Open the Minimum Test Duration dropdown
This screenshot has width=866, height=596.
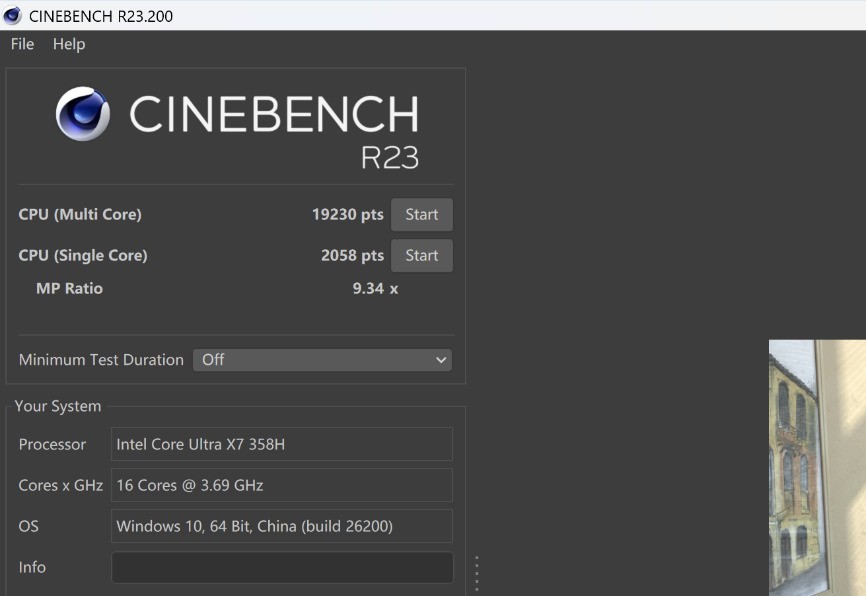[321, 360]
